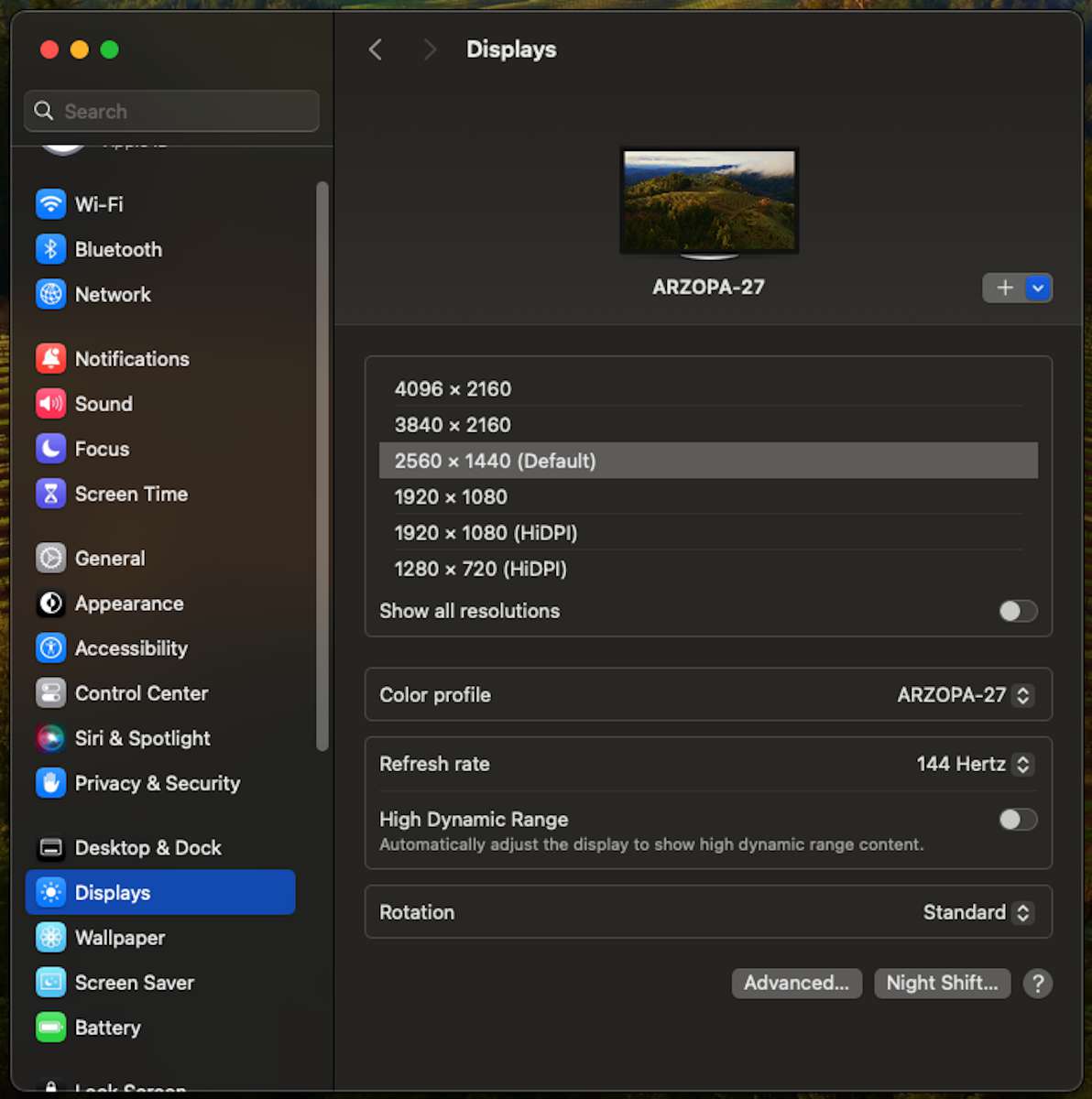Click the Advanced button
The image size is (1092, 1099).
[796, 983]
